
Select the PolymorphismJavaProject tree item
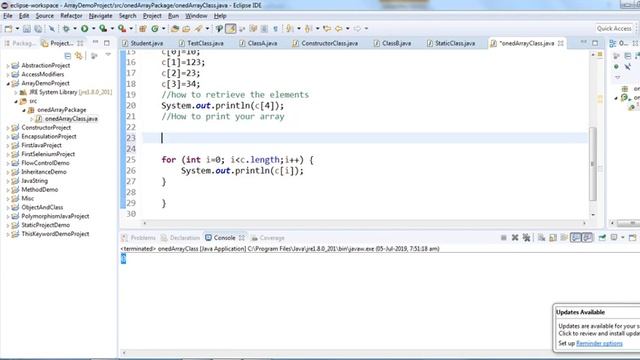pos(55,216)
